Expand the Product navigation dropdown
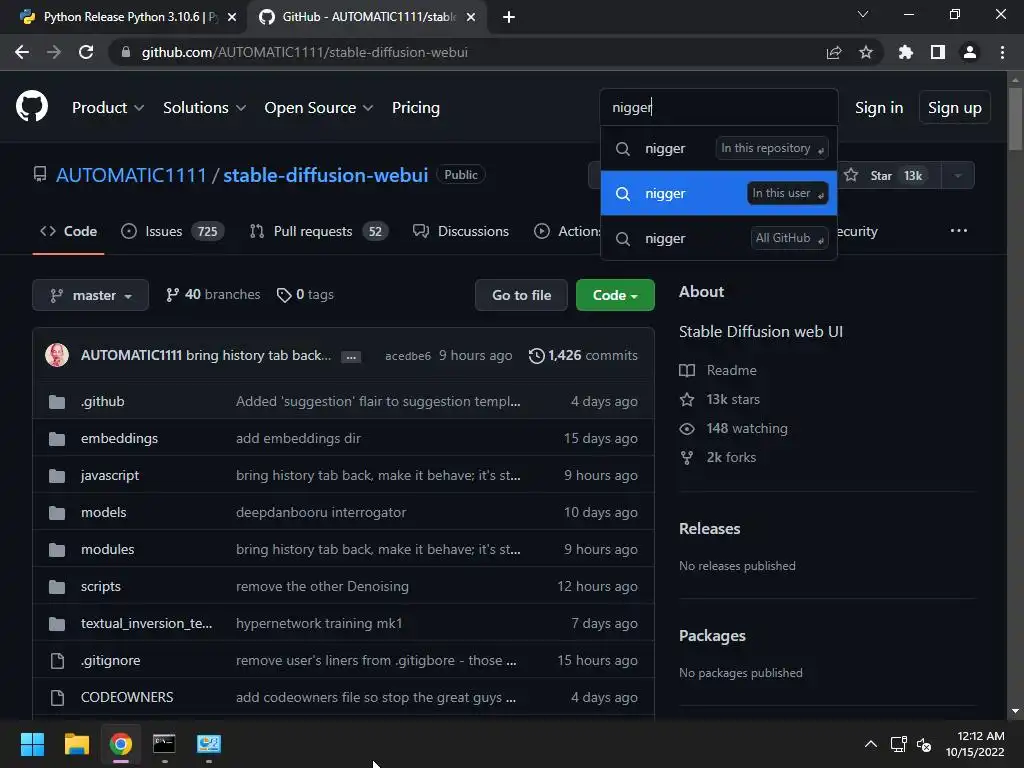The image size is (1024, 768). click(108, 107)
